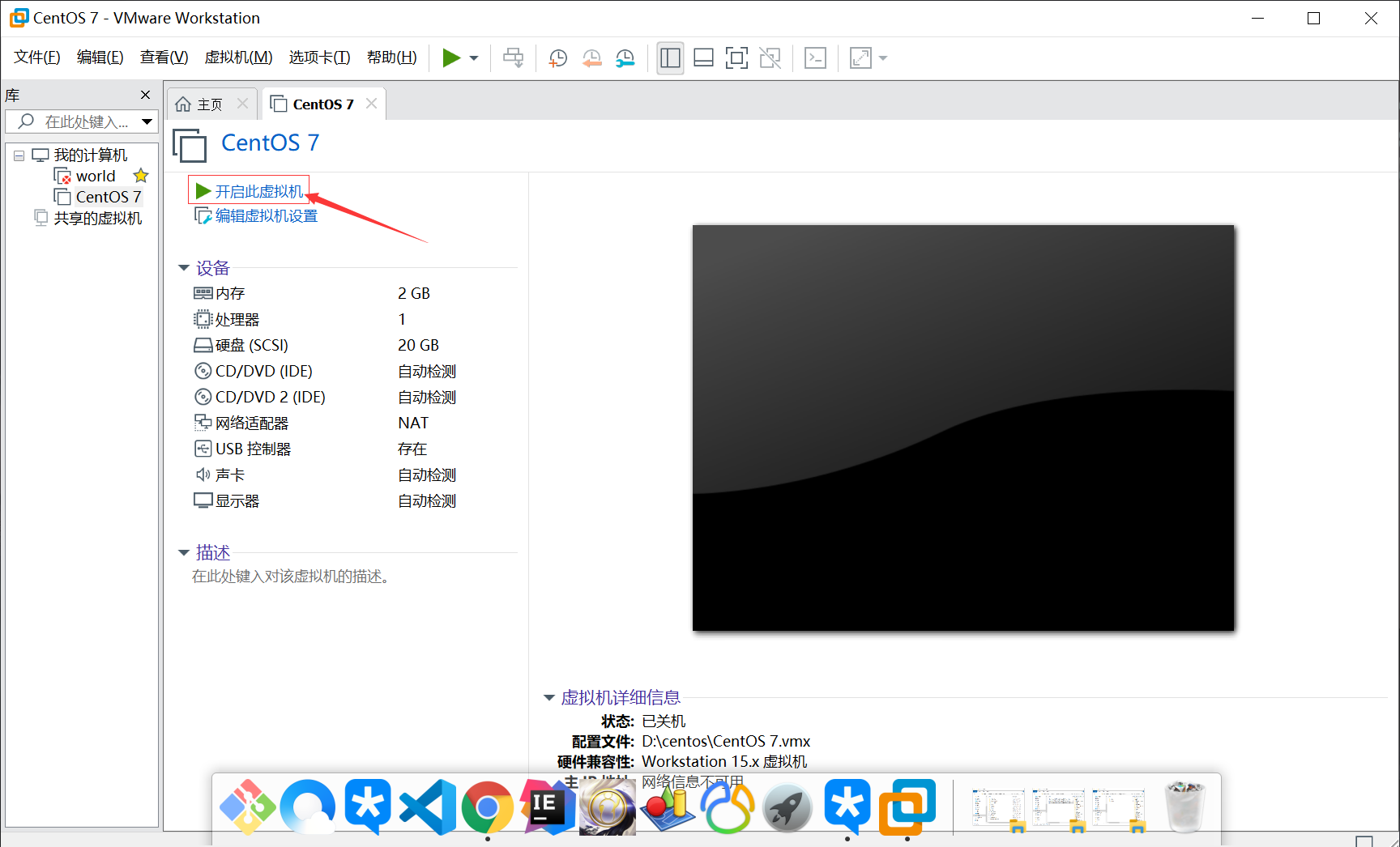
Task: Click the favorite star next to world
Action: coord(141,176)
